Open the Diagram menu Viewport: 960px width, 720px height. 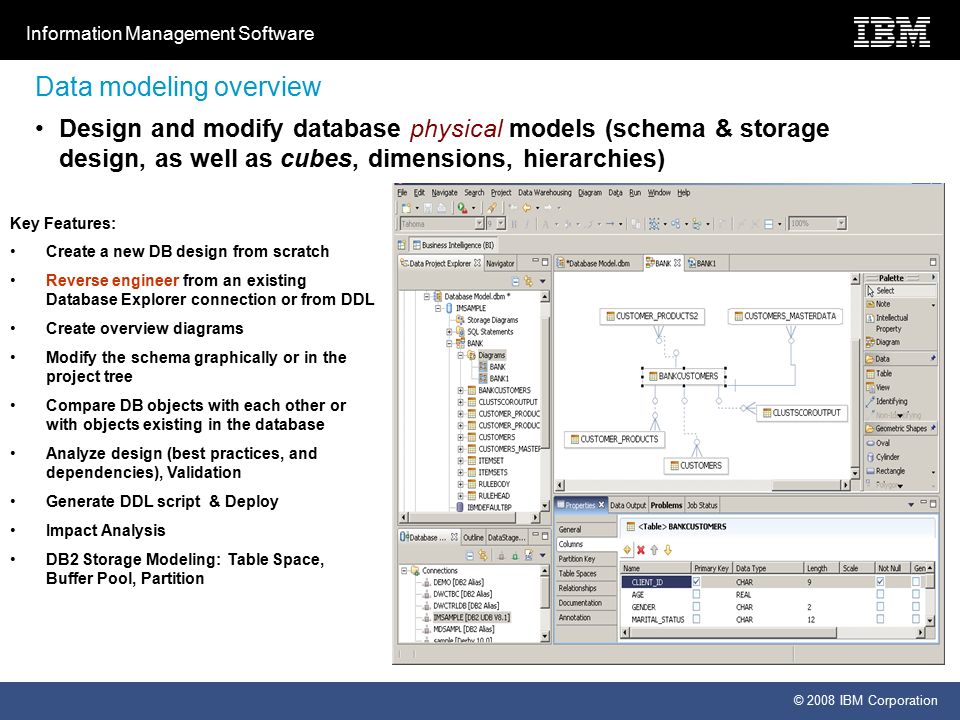590,192
